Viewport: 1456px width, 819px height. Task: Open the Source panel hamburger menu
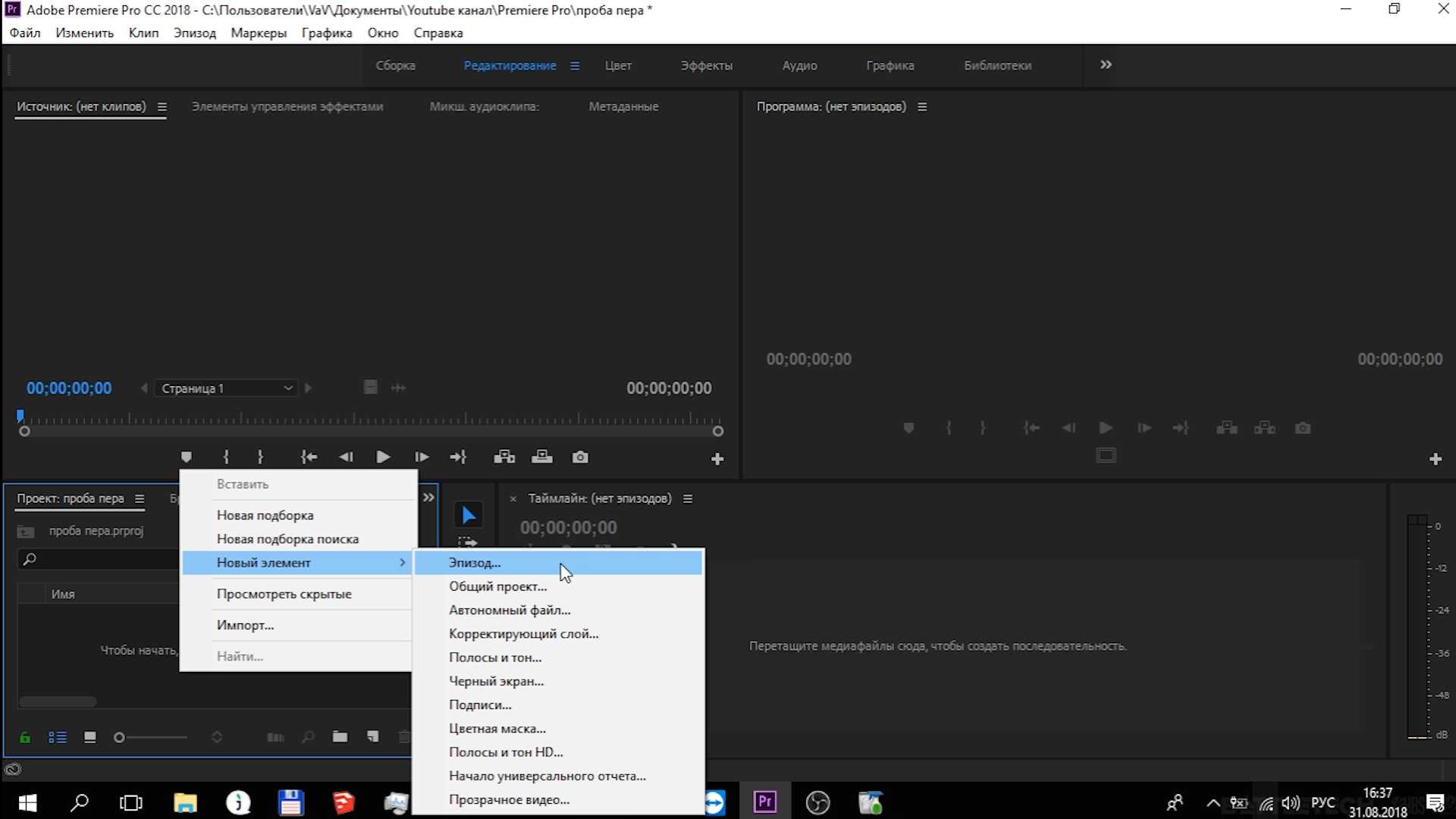click(162, 107)
